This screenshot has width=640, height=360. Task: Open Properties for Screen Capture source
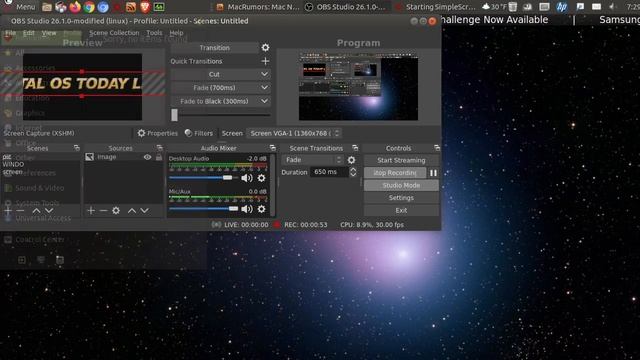pos(158,133)
